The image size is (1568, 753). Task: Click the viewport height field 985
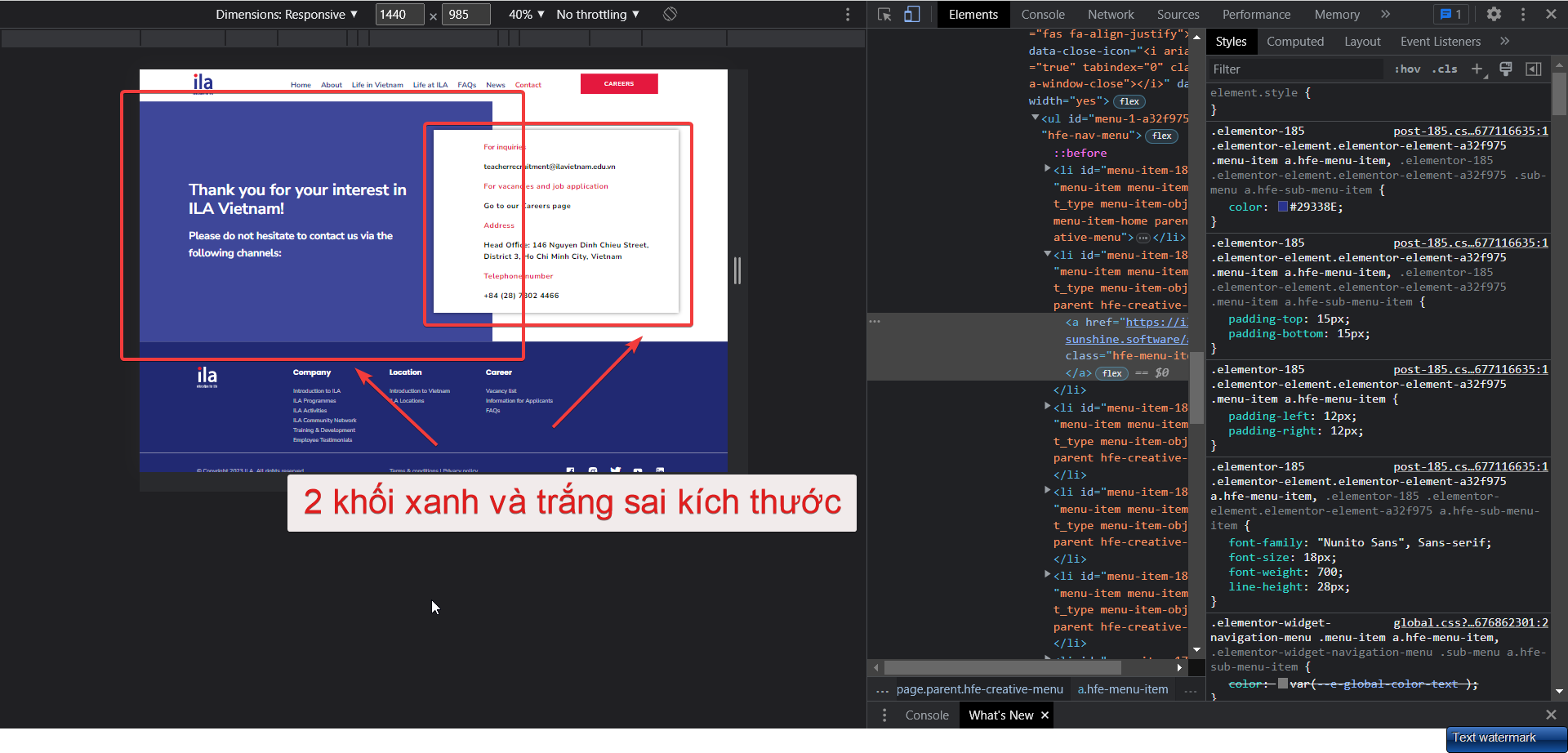click(465, 15)
